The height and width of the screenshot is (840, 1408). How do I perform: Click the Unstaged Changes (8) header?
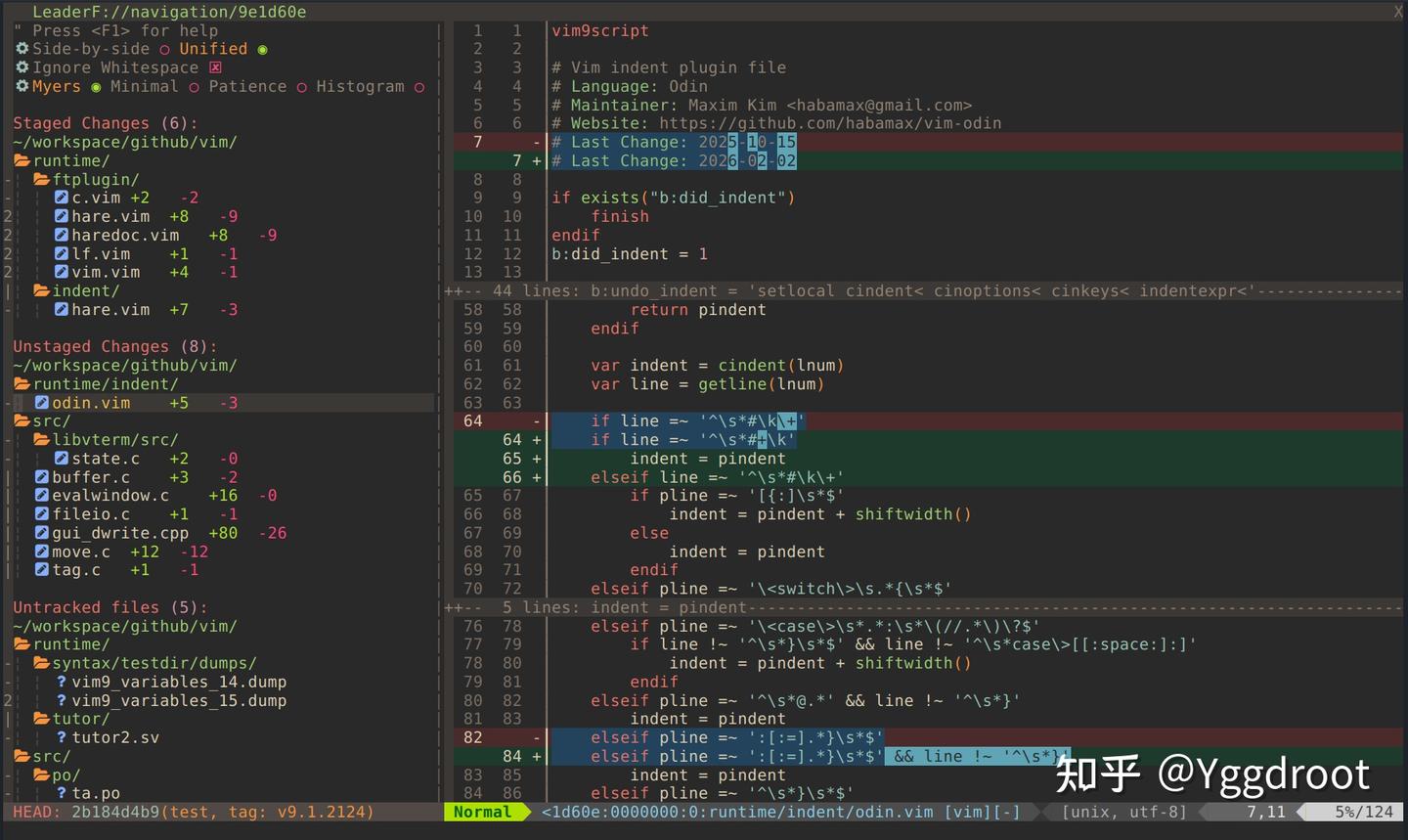pos(115,346)
